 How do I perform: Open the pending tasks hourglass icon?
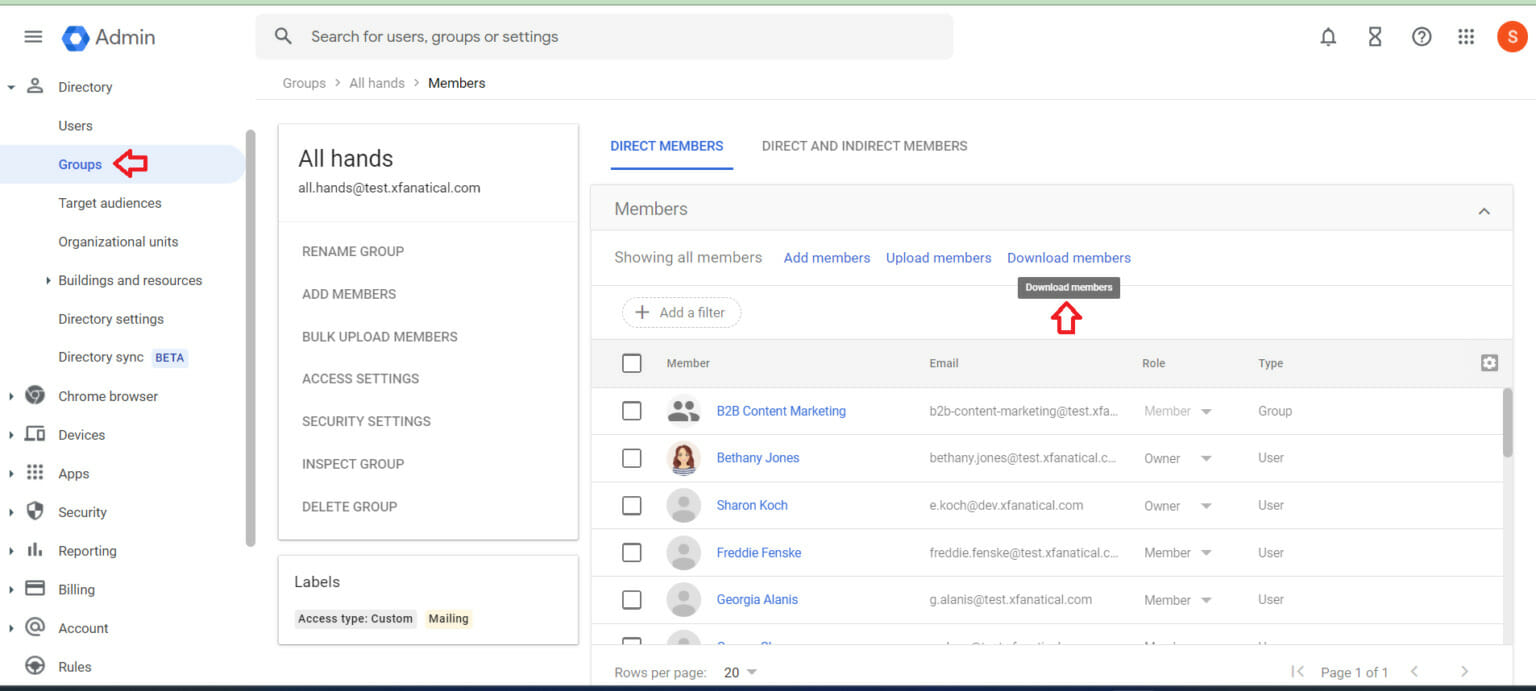[x=1375, y=36]
